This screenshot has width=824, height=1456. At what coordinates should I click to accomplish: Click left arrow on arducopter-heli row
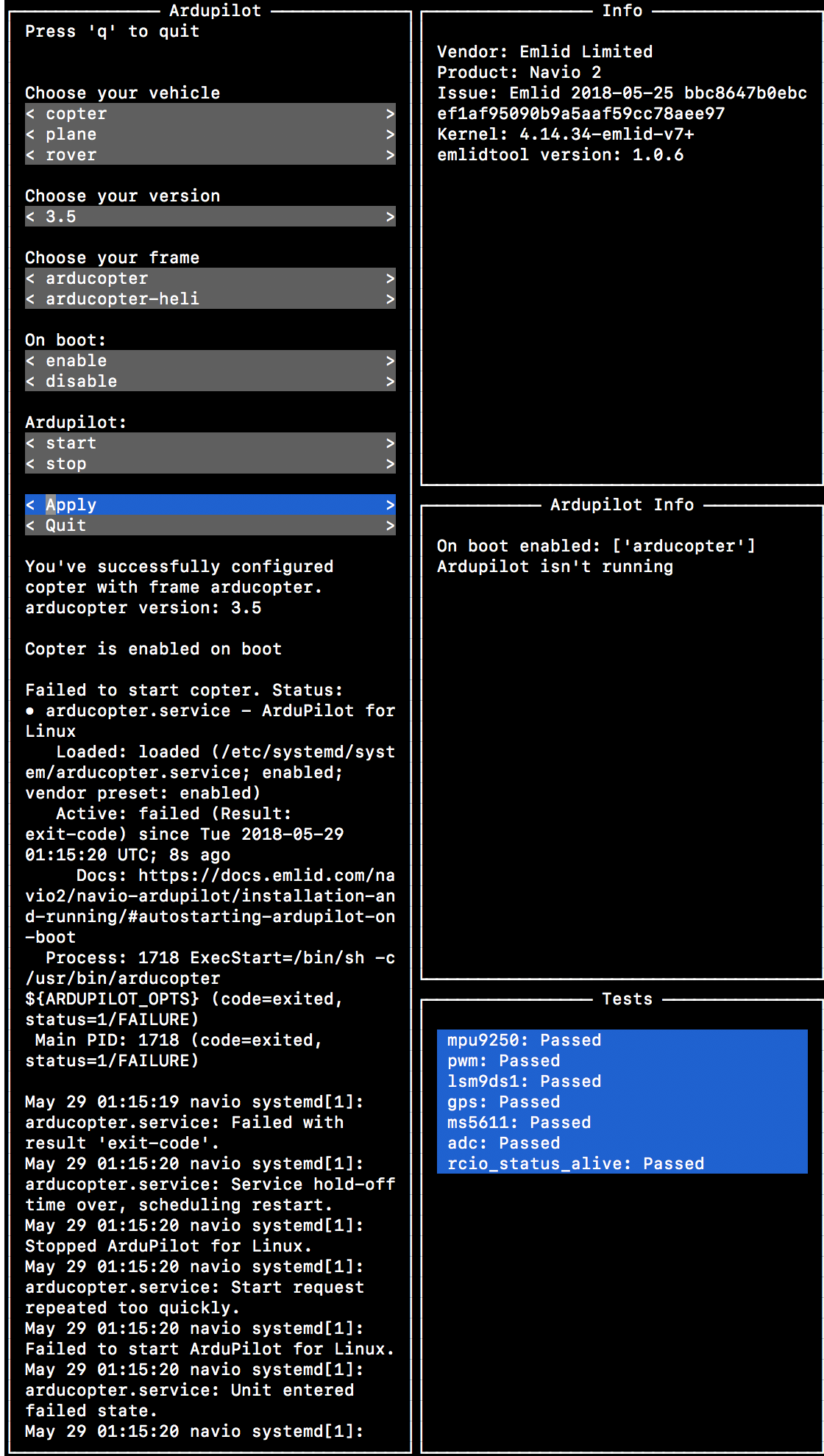click(x=30, y=299)
